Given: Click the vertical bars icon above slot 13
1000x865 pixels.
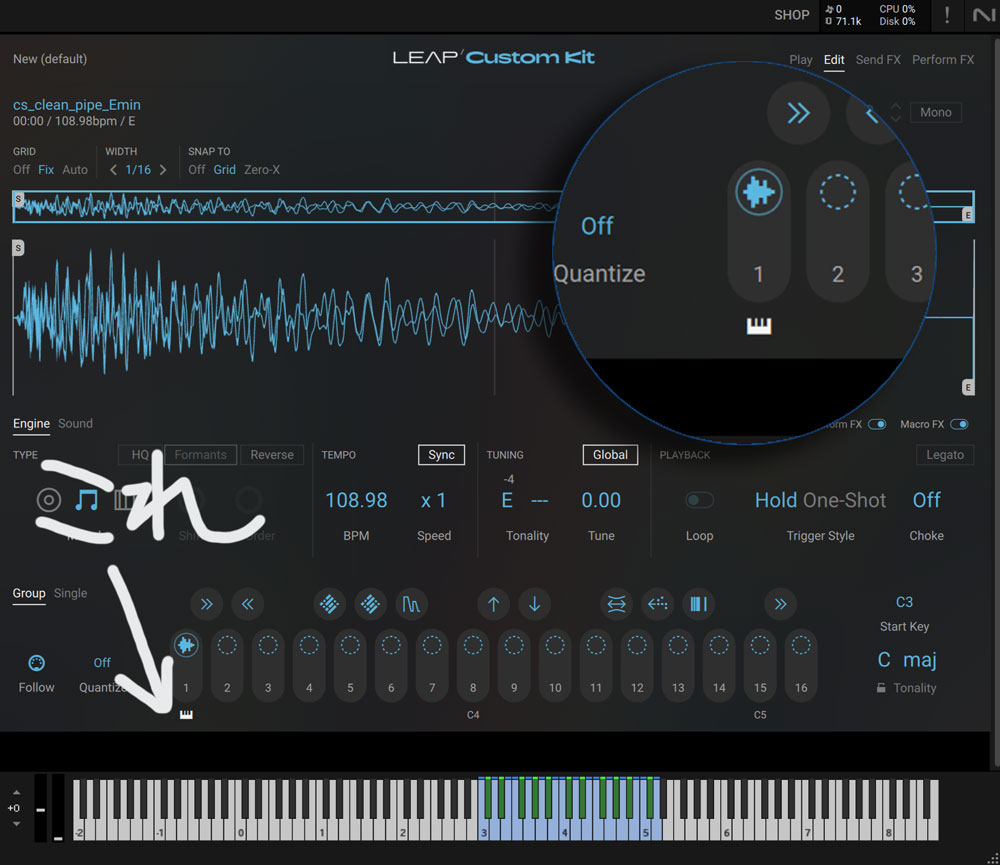Looking at the screenshot, I should pyautogui.click(x=698, y=604).
